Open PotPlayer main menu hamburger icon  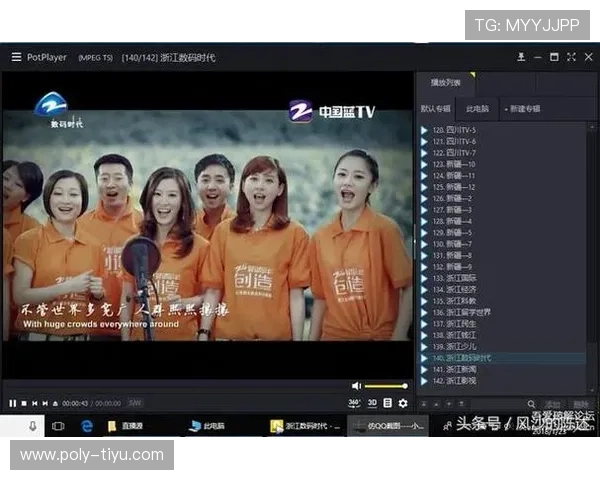[16, 57]
